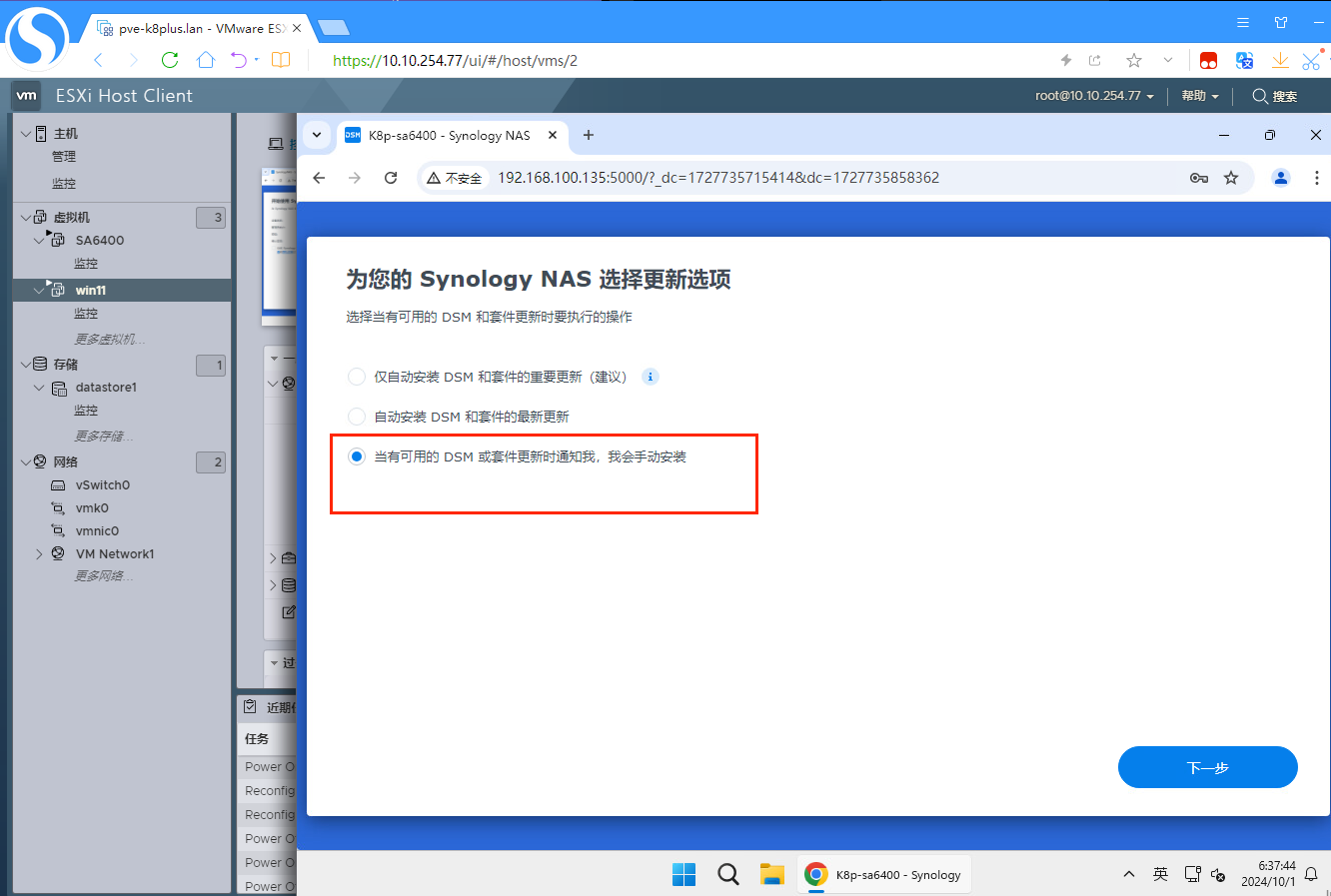Select notify me and install manually option

(357, 456)
